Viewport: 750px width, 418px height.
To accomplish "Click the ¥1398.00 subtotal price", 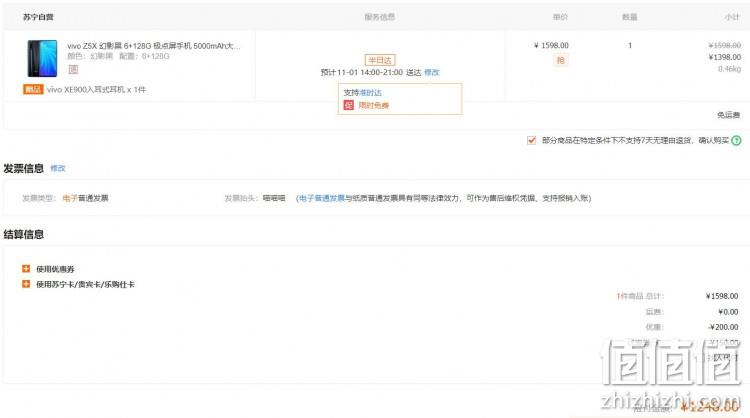I will point(725,57).
